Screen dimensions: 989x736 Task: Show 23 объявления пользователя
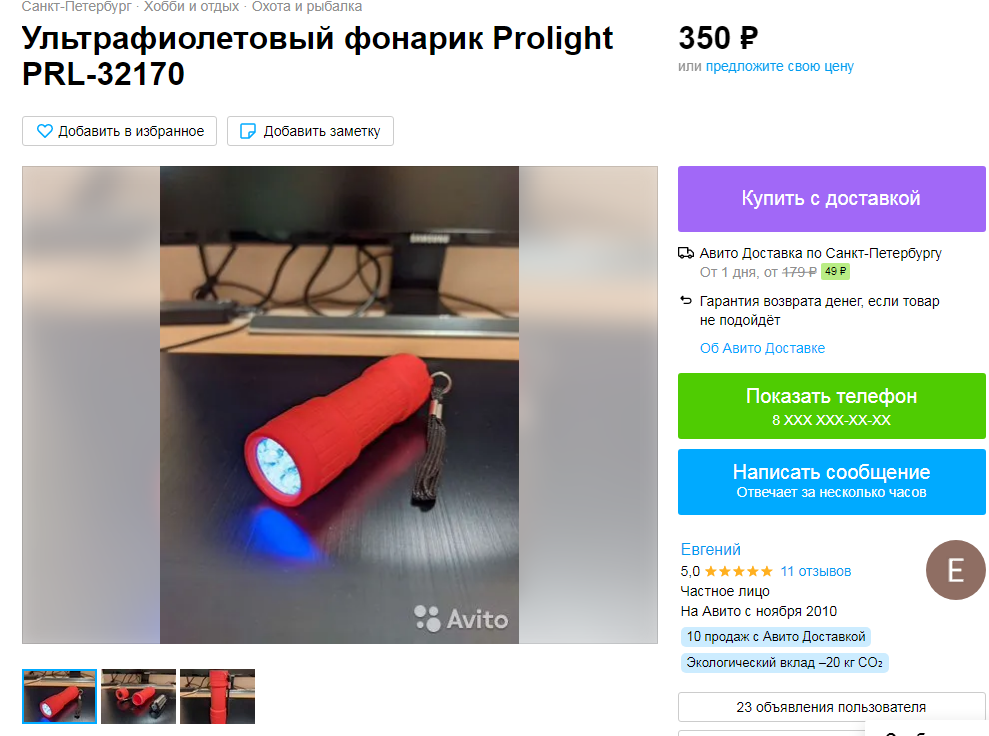point(831,707)
